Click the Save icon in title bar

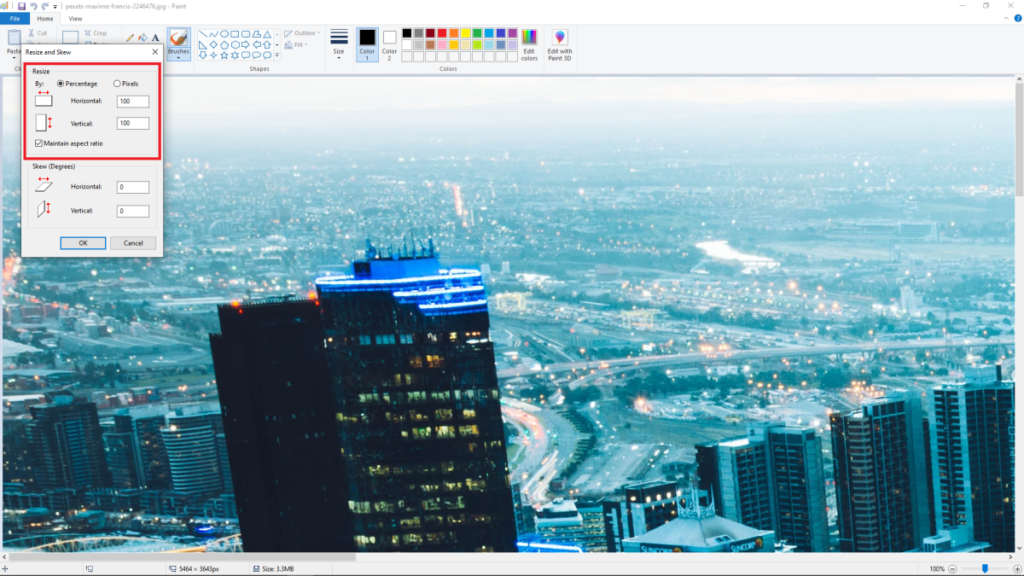tap(22, 6)
